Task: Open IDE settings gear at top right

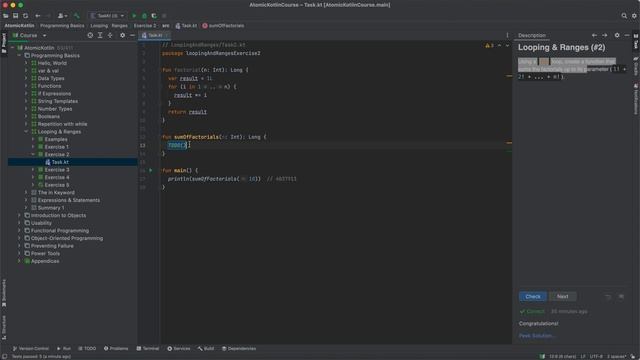Action: 634,16
